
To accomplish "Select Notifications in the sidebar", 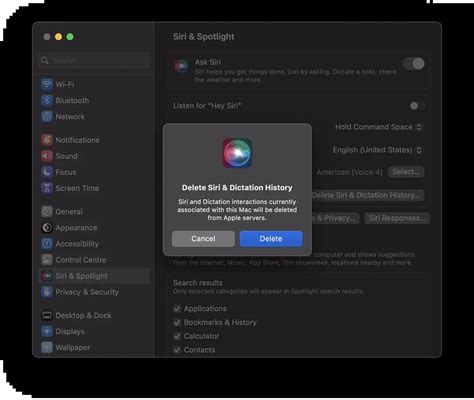I will pos(94,140).
